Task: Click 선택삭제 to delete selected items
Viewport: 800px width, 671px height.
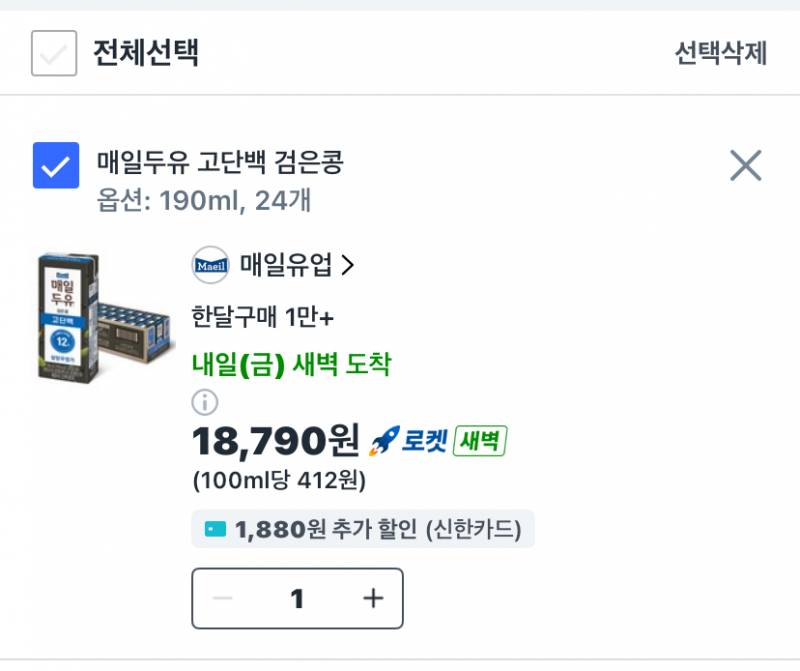Action: [x=723, y=55]
